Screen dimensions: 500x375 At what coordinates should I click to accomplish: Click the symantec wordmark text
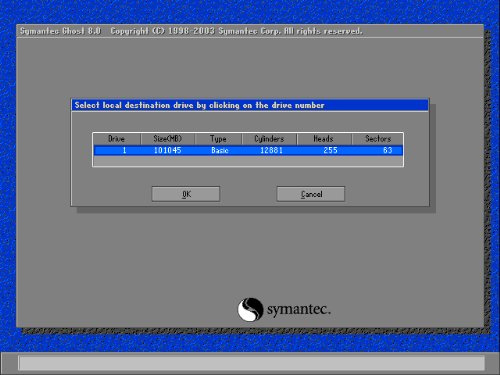299,310
